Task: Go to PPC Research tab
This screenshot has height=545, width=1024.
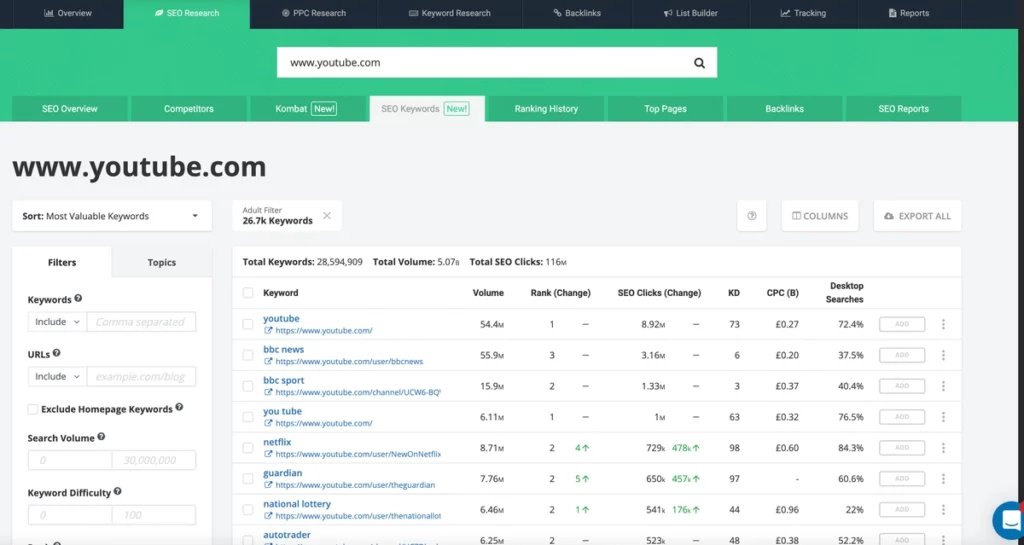Action: coord(313,13)
